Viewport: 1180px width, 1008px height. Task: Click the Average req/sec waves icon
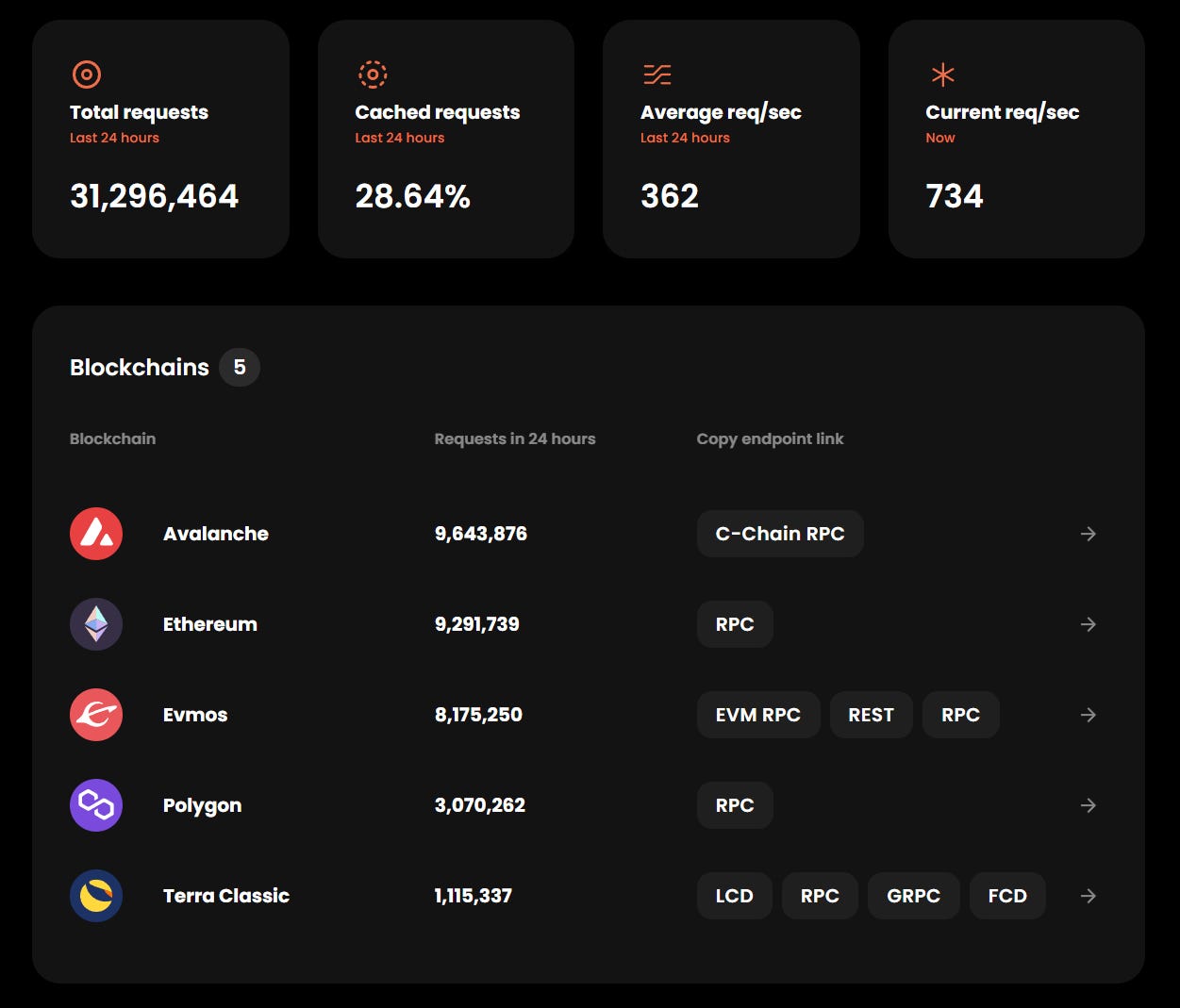click(x=655, y=74)
